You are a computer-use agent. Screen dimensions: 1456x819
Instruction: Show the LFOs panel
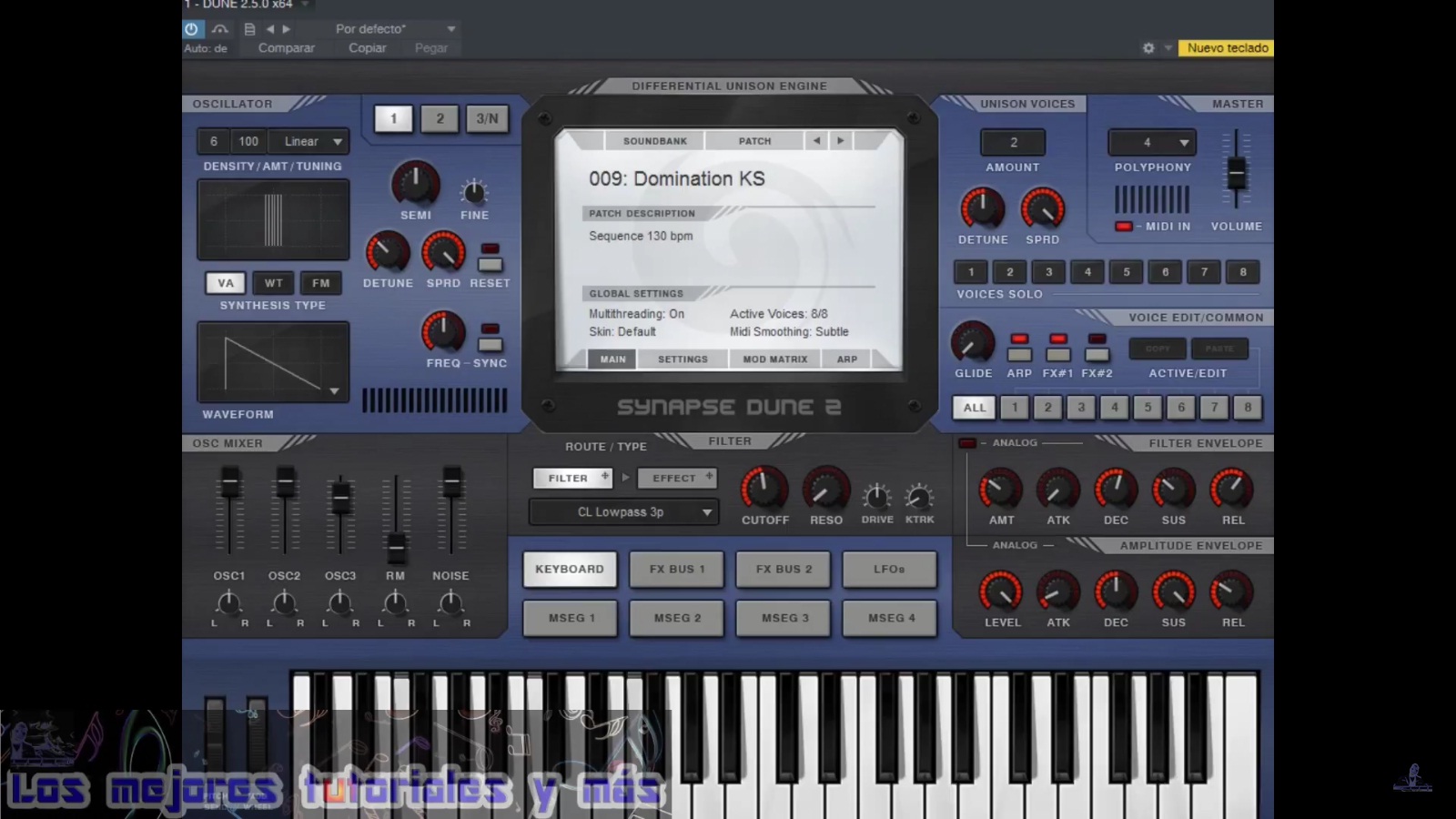[x=889, y=570]
